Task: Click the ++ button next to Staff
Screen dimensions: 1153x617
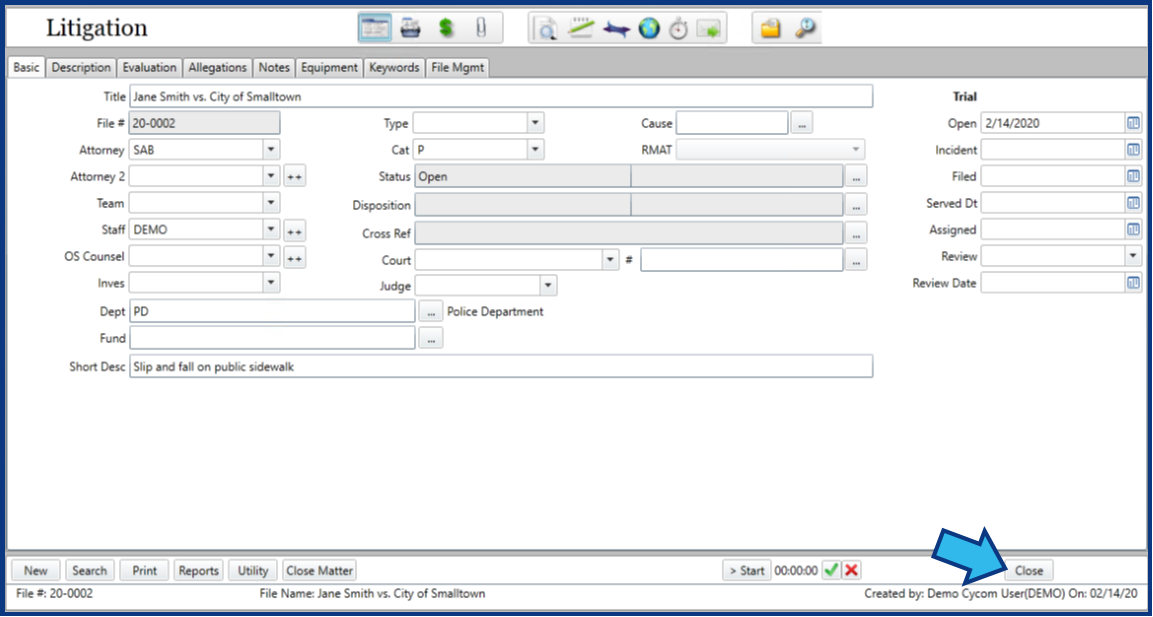Action: (x=295, y=231)
